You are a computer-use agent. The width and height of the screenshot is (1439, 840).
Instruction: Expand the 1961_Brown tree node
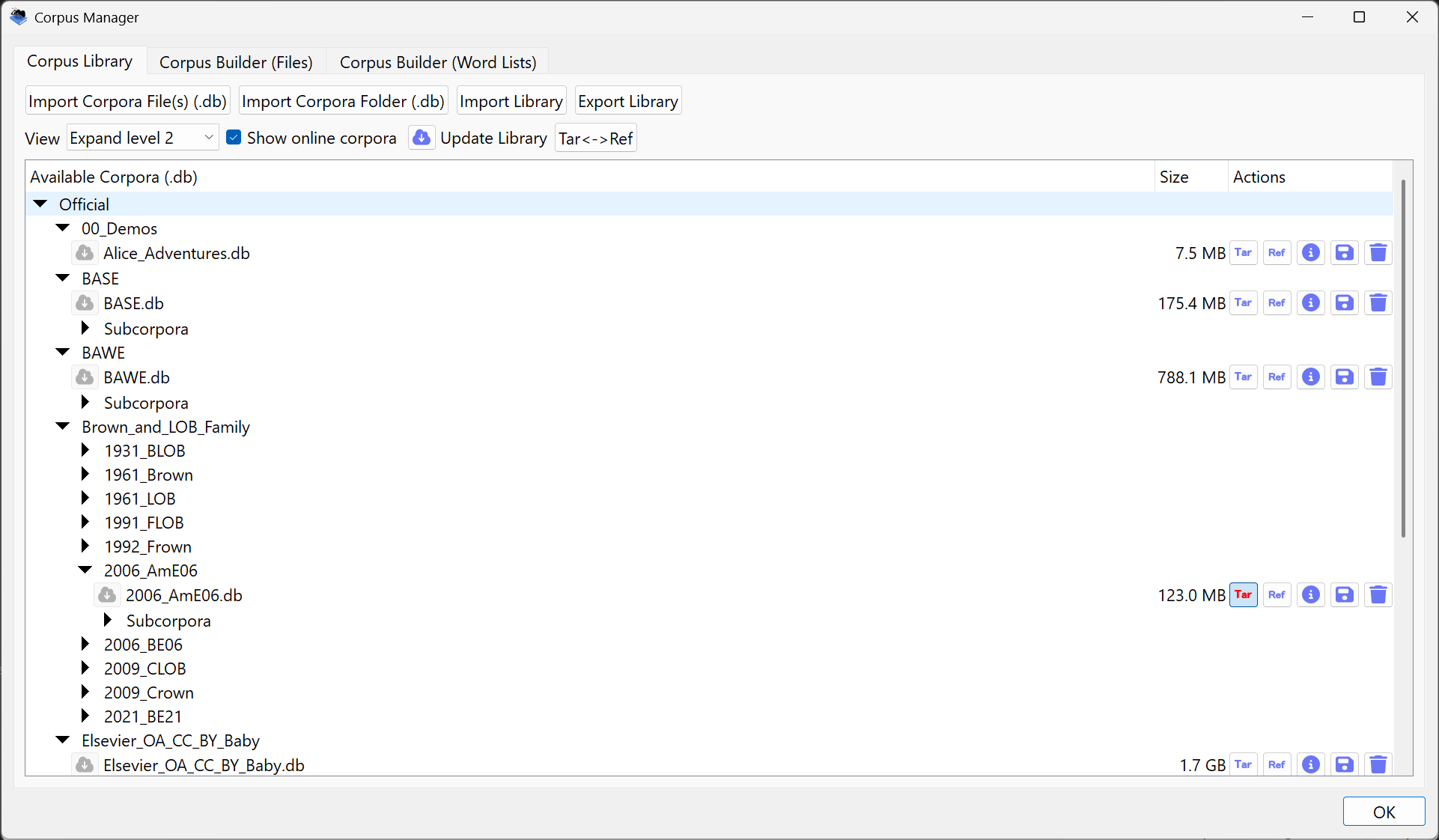(85, 475)
